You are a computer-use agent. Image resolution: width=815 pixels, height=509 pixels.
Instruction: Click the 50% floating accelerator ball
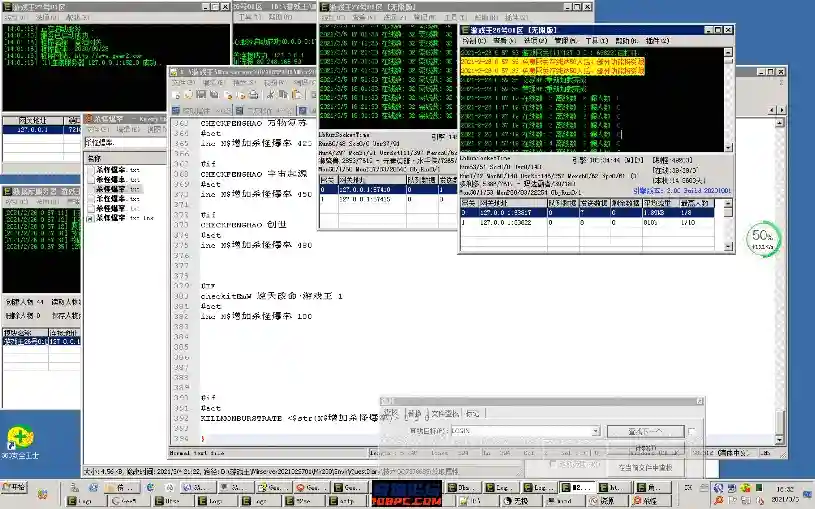[x=763, y=239]
